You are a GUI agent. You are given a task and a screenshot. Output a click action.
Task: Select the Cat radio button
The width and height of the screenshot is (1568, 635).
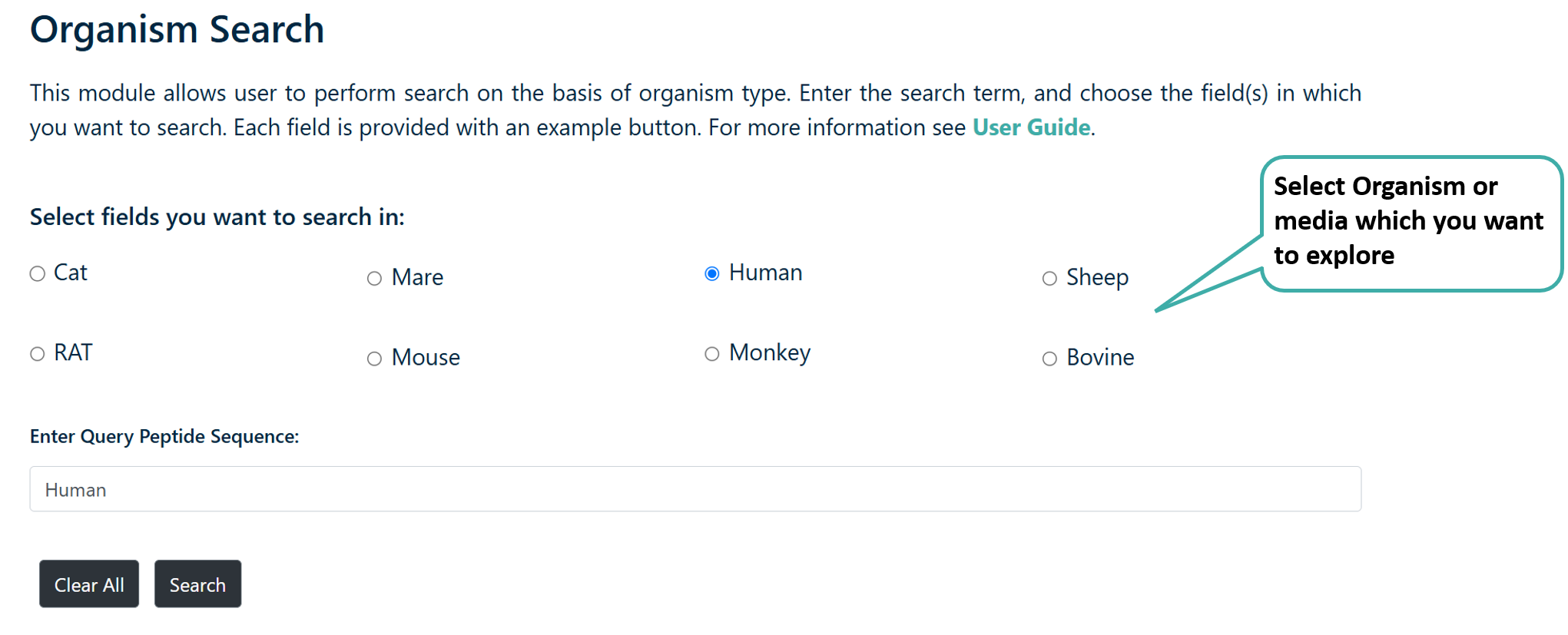click(38, 274)
